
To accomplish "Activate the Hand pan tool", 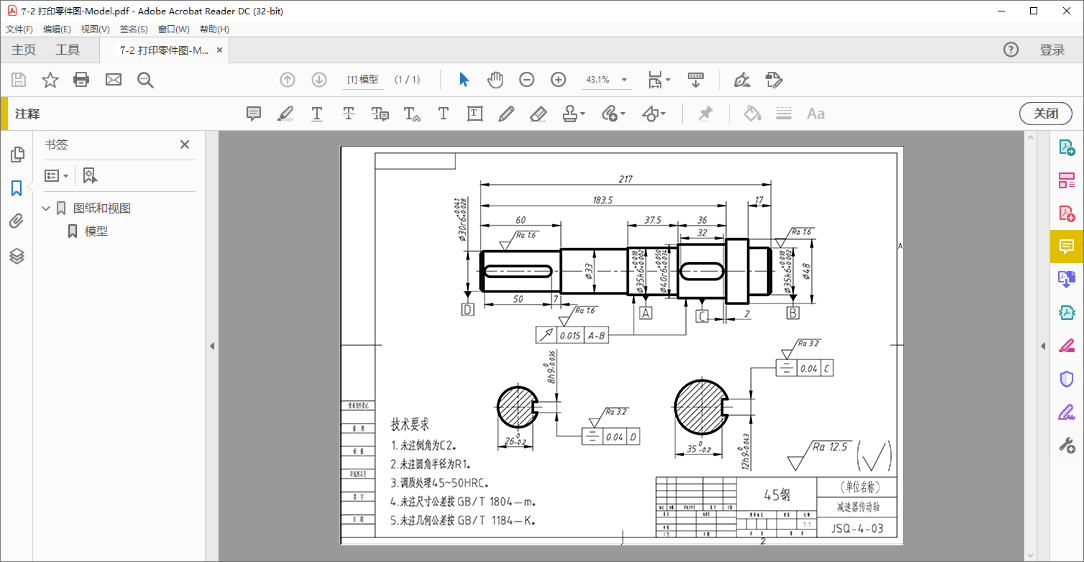I will 495,80.
